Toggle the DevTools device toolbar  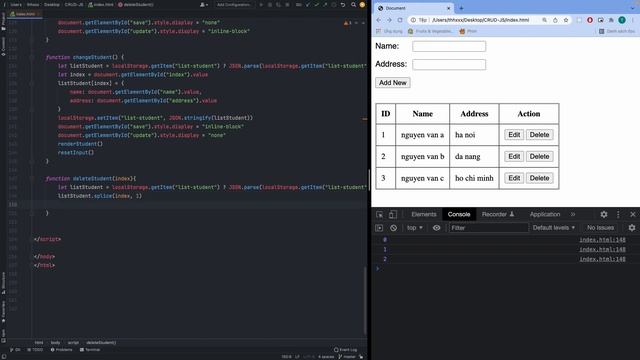coord(393,215)
